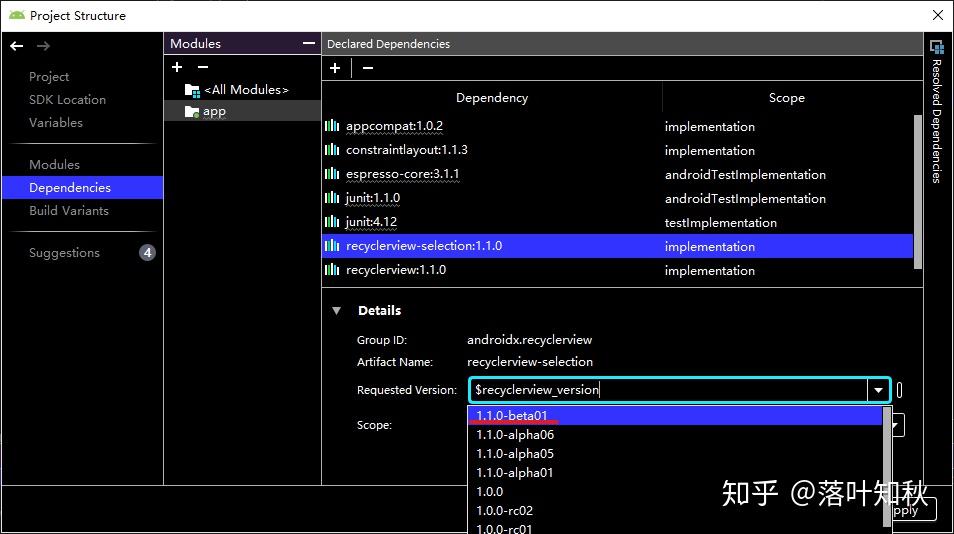
Task: Open the SDK Location page
Action: pos(67,100)
